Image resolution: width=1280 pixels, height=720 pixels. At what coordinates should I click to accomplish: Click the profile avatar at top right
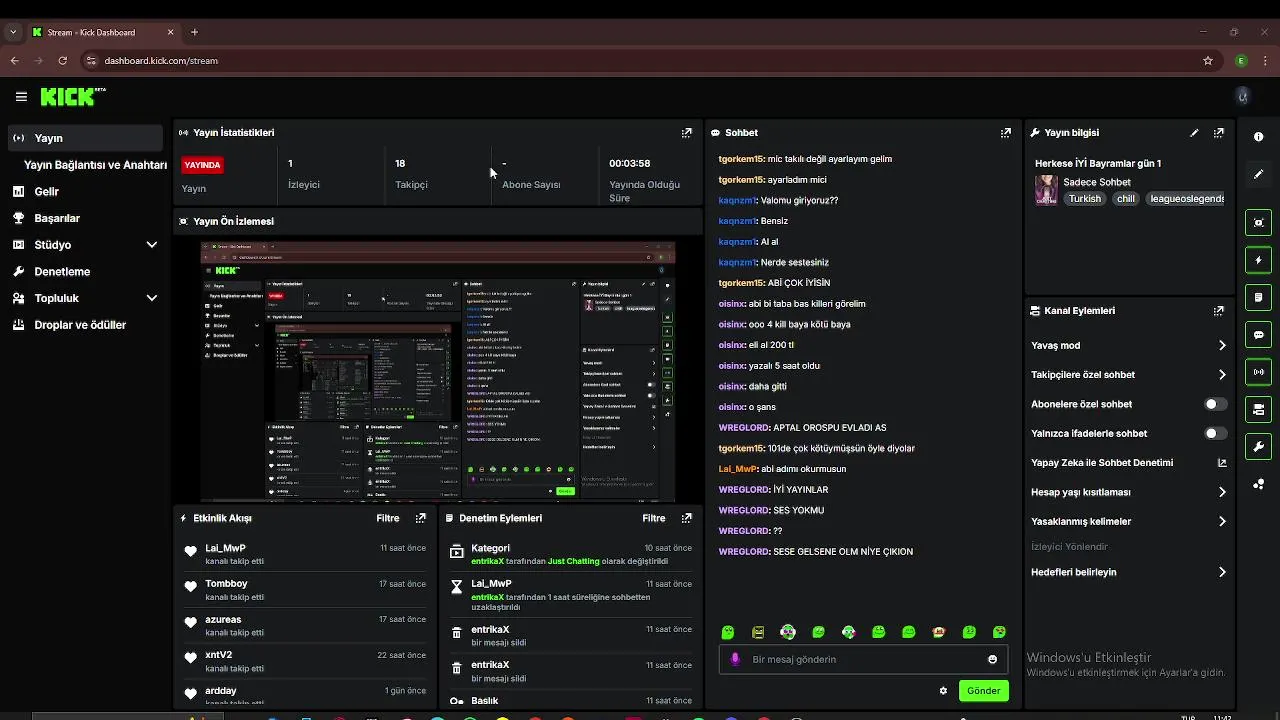pos(1243,96)
